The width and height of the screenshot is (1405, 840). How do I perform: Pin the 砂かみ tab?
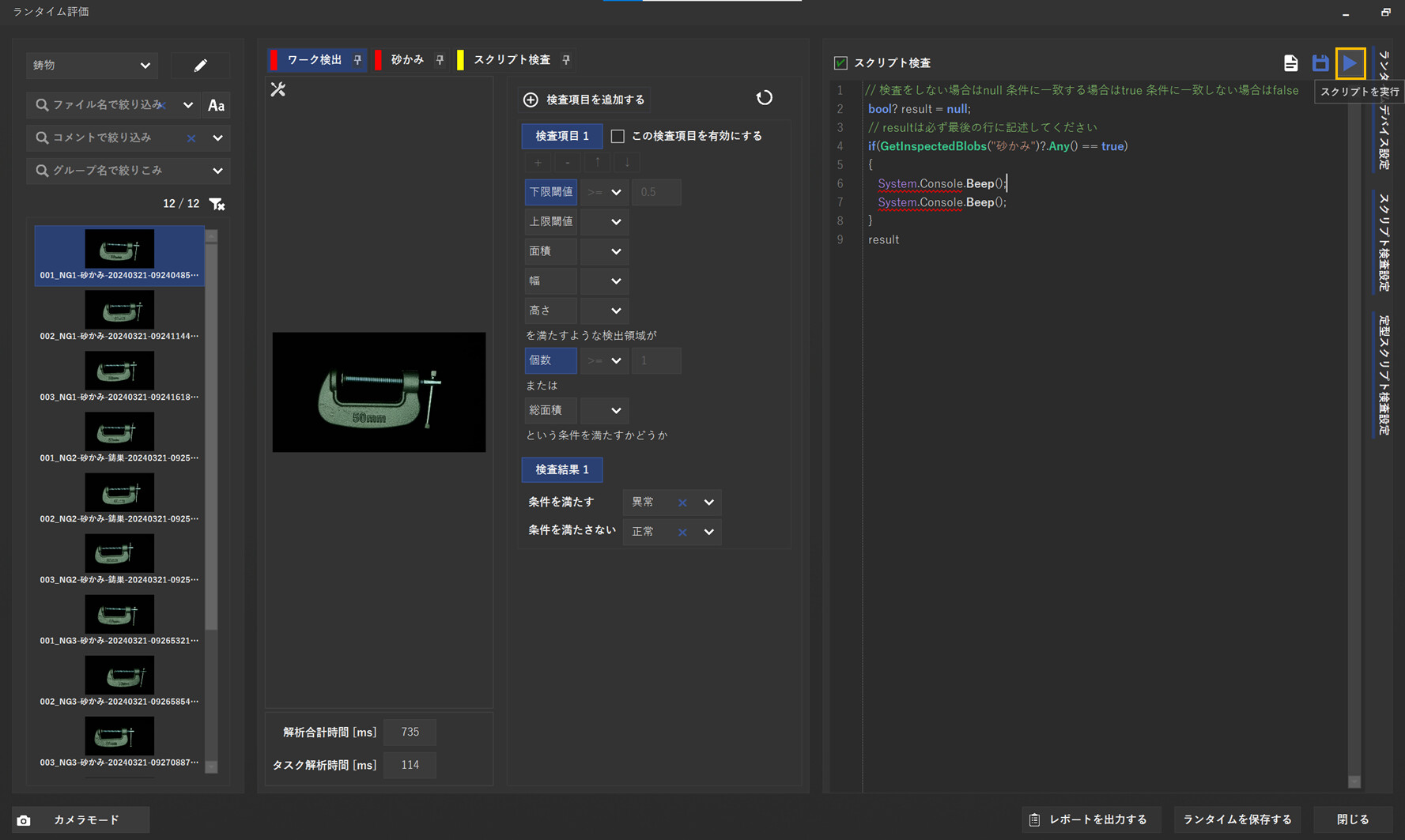[440, 60]
